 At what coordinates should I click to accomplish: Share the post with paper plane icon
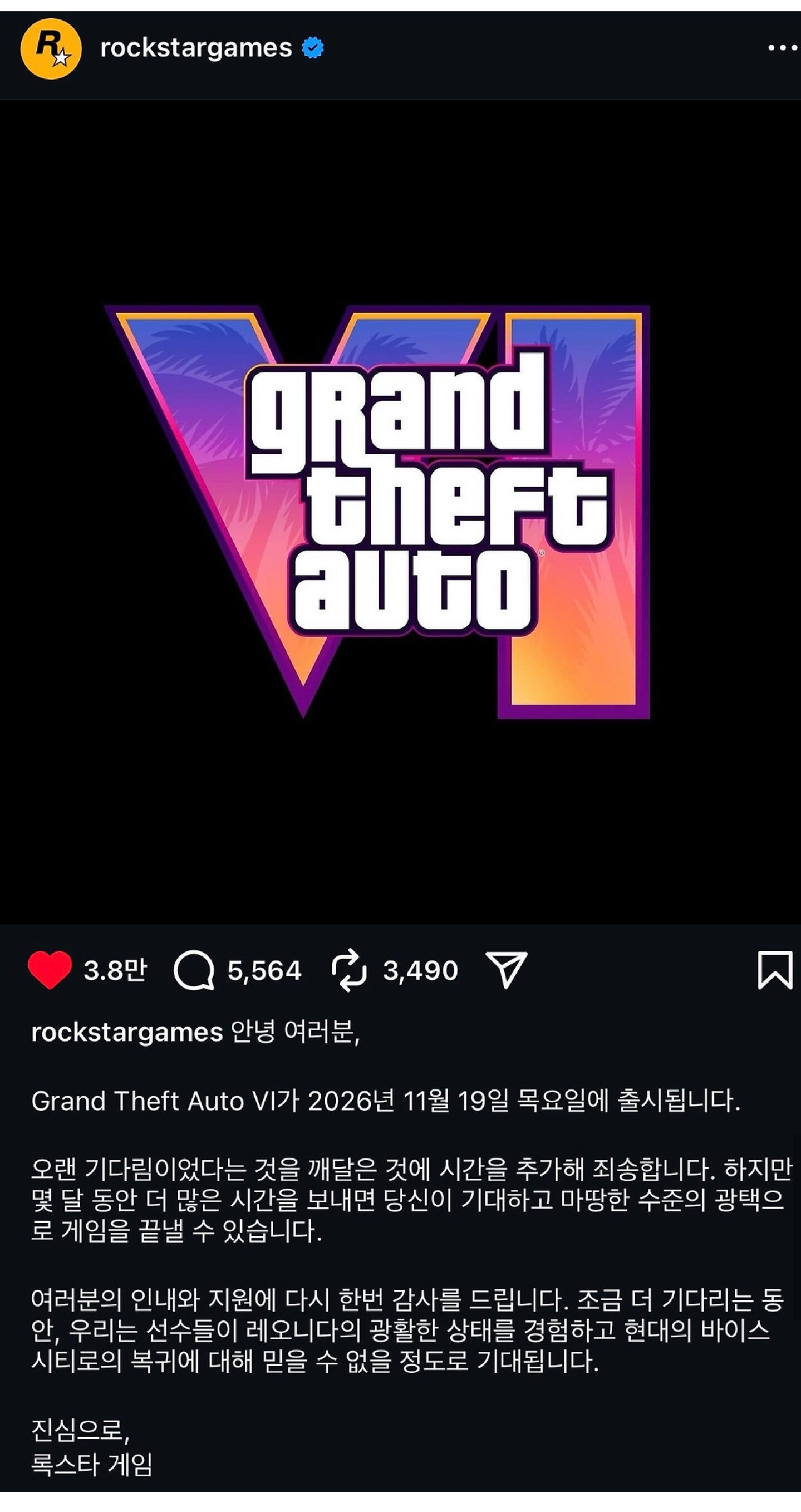507,970
